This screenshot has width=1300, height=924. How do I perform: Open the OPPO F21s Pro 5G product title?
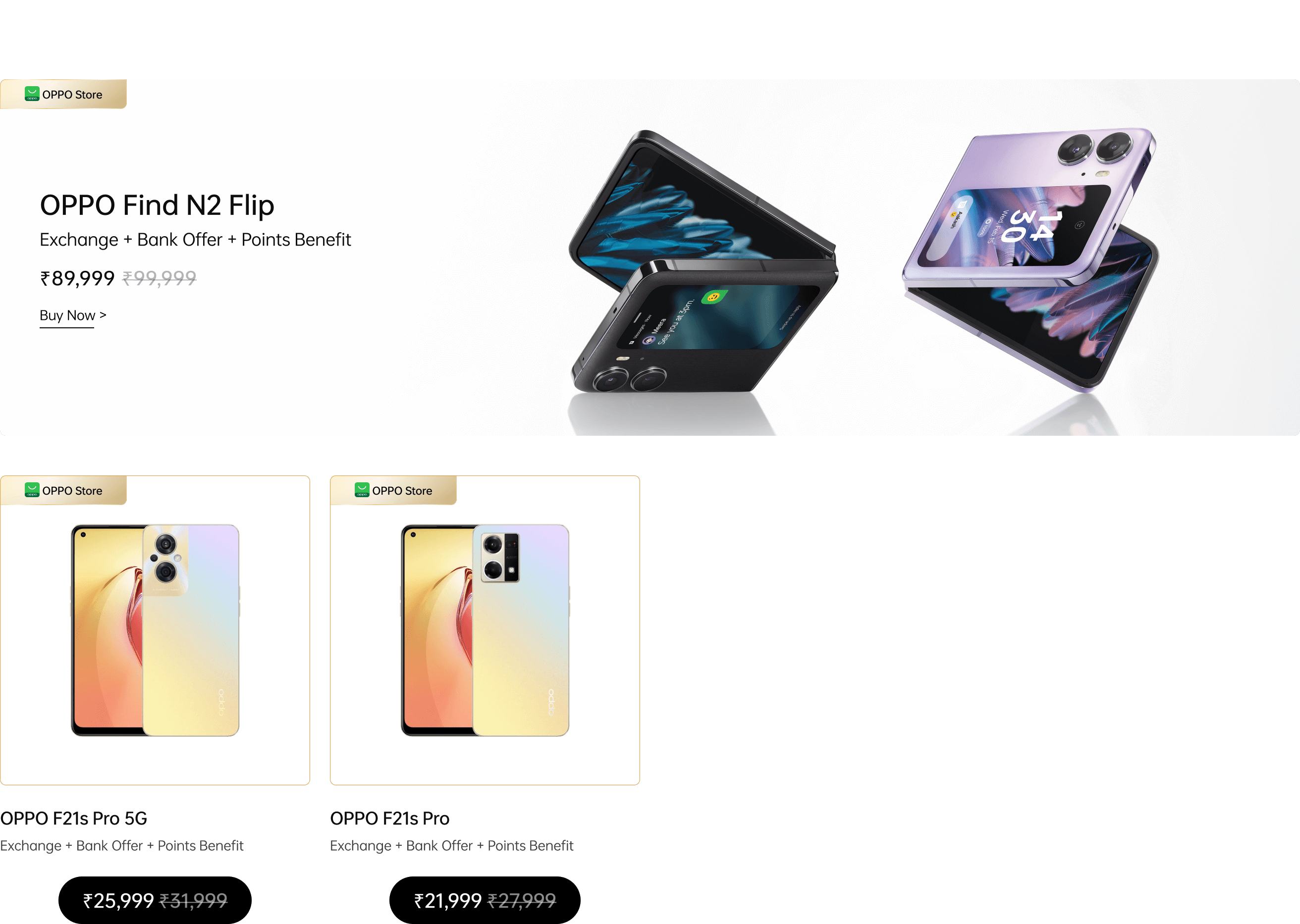click(x=74, y=818)
